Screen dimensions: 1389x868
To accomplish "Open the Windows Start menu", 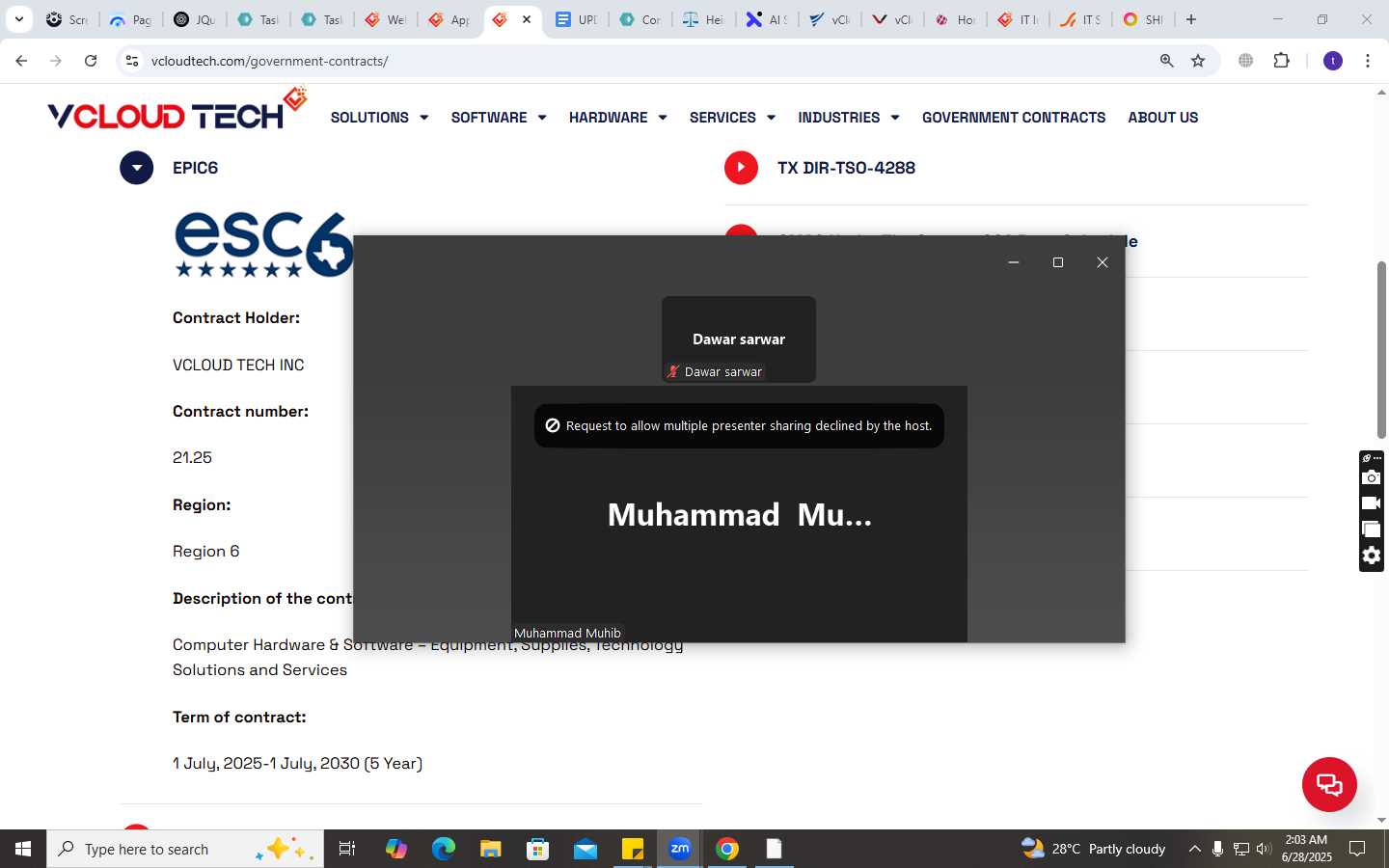I will (x=23, y=849).
